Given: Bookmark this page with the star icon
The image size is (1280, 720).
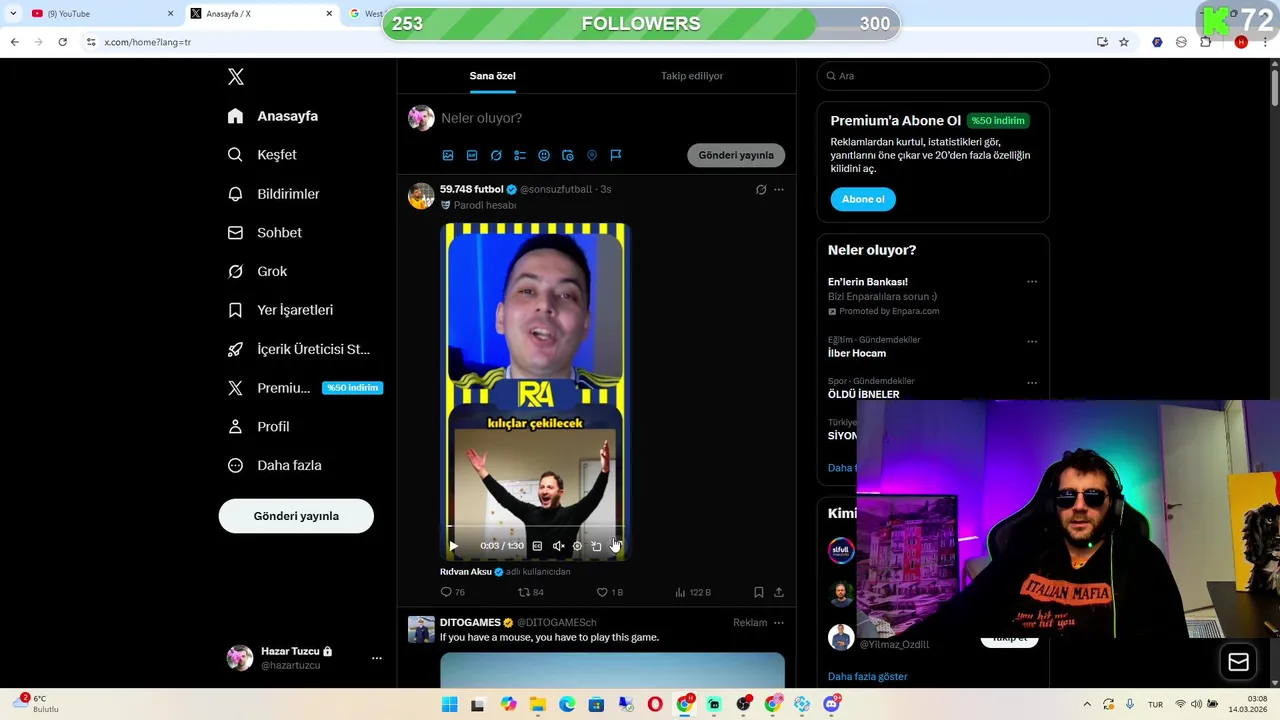Looking at the screenshot, I should [1124, 42].
